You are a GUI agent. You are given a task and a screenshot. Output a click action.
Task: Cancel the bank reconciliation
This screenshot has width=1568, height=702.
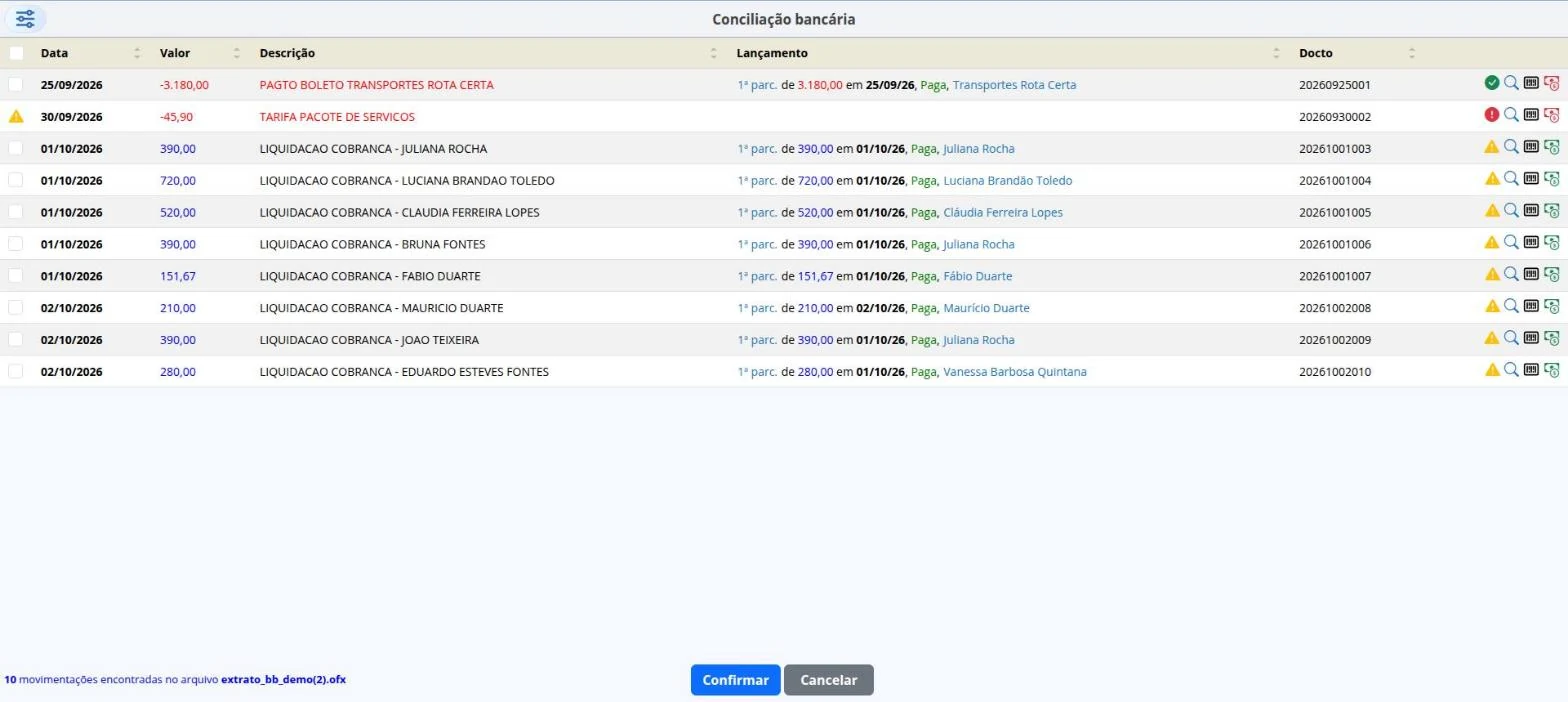tap(828, 680)
